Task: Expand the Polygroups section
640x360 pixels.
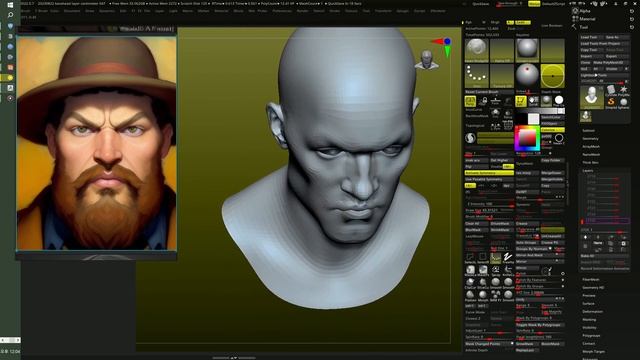Action: coord(591,336)
